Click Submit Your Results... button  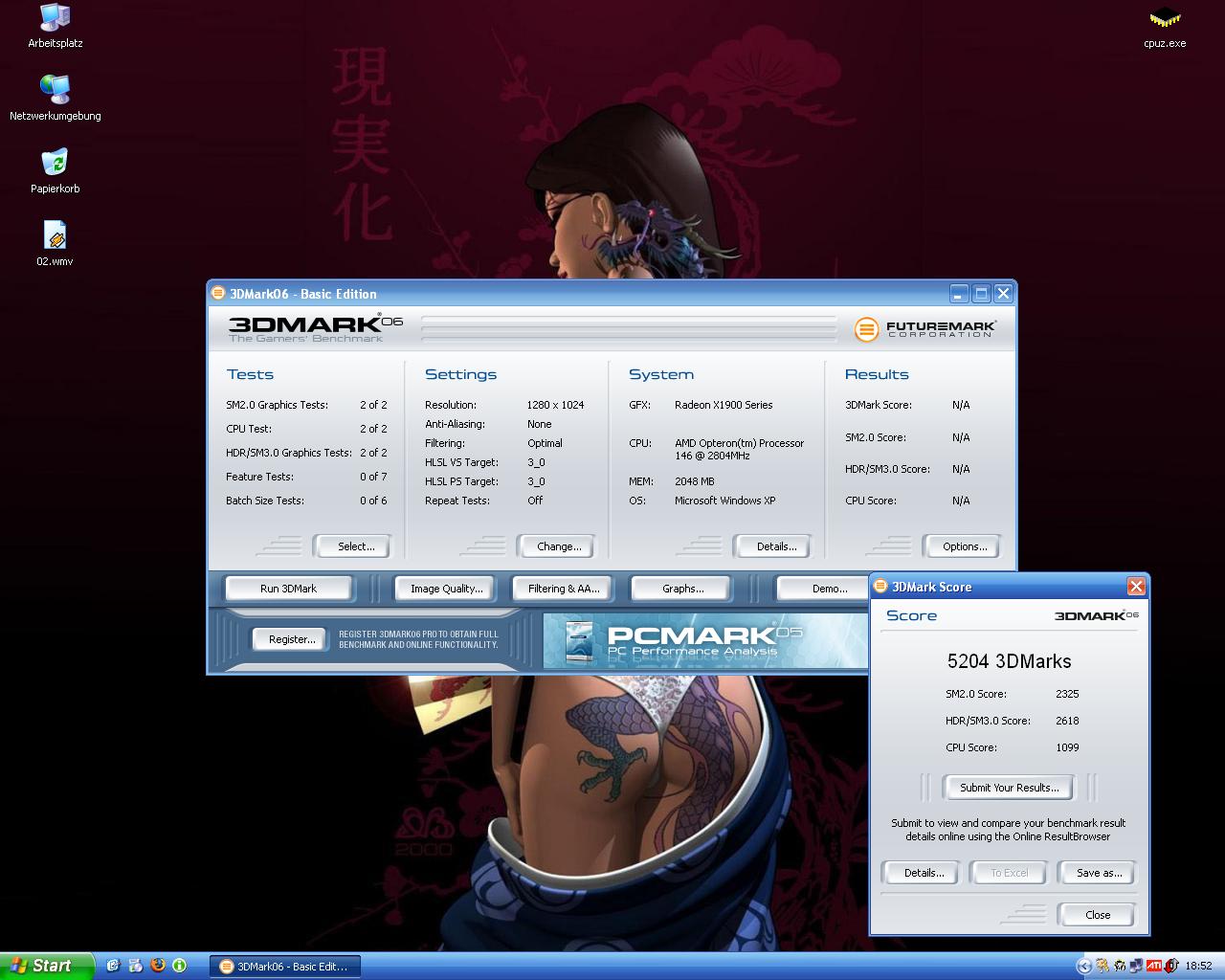coord(1009,788)
